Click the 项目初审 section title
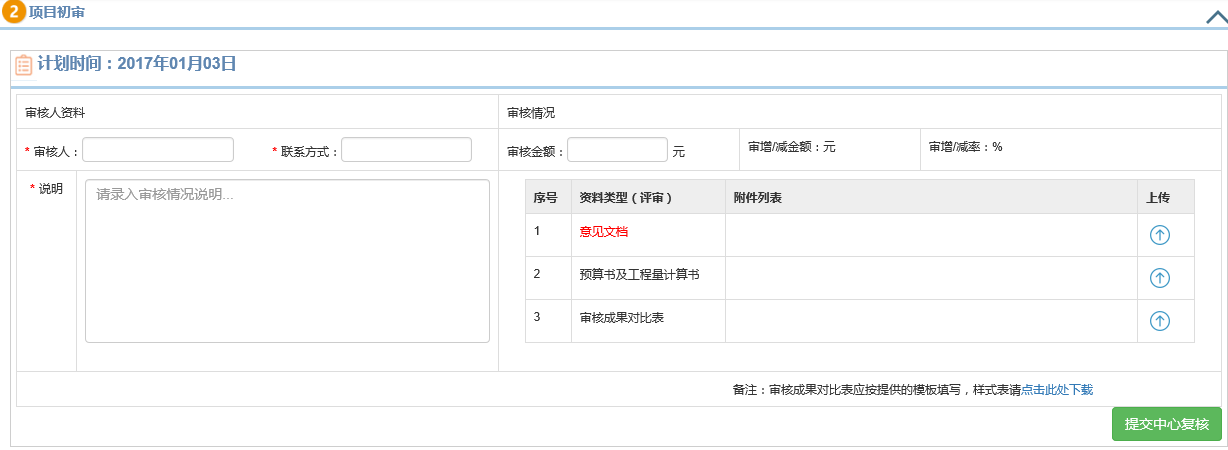 [57, 12]
